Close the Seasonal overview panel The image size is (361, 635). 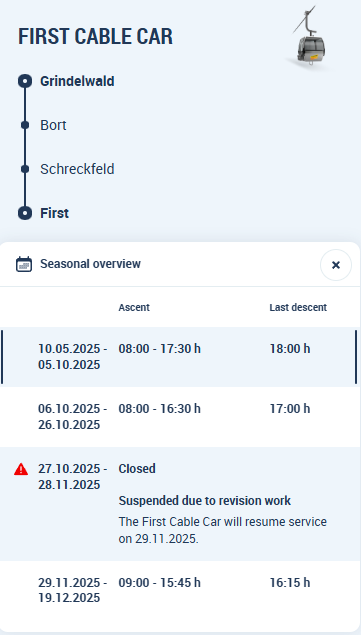pyautogui.click(x=335, y=265)
